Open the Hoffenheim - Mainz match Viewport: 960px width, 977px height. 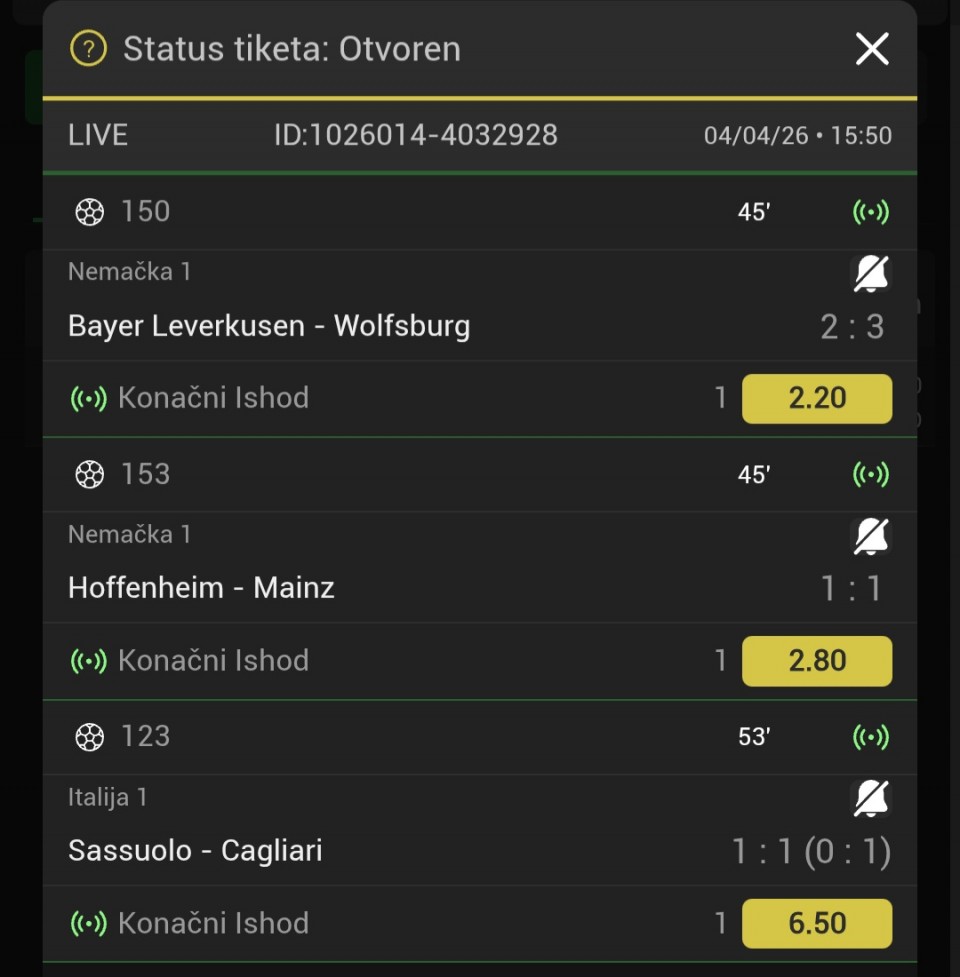201,588
